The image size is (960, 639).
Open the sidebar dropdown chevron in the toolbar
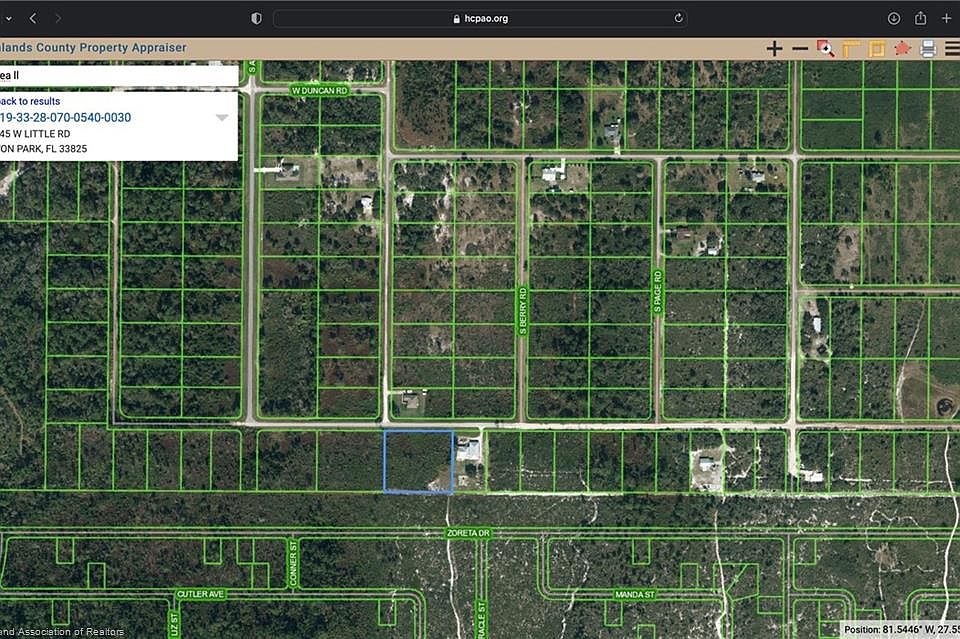point(7,18)
